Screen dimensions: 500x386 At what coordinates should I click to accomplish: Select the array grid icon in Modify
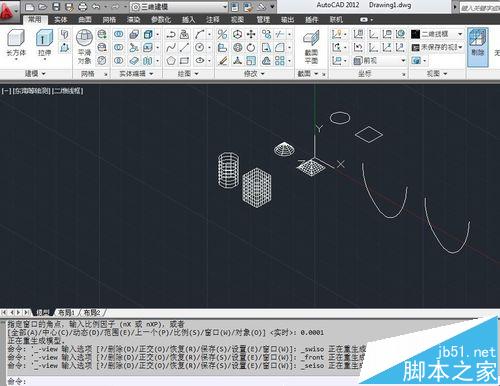click(280, 61)
